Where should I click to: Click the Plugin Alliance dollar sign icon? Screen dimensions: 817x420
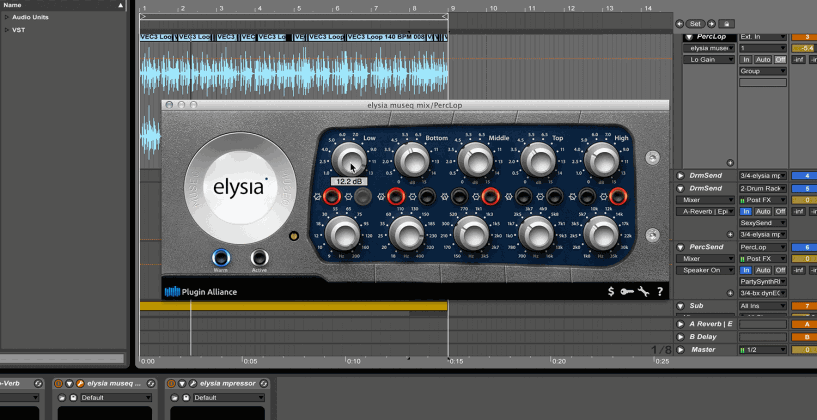pyautogui.click(x=611, y=292)
